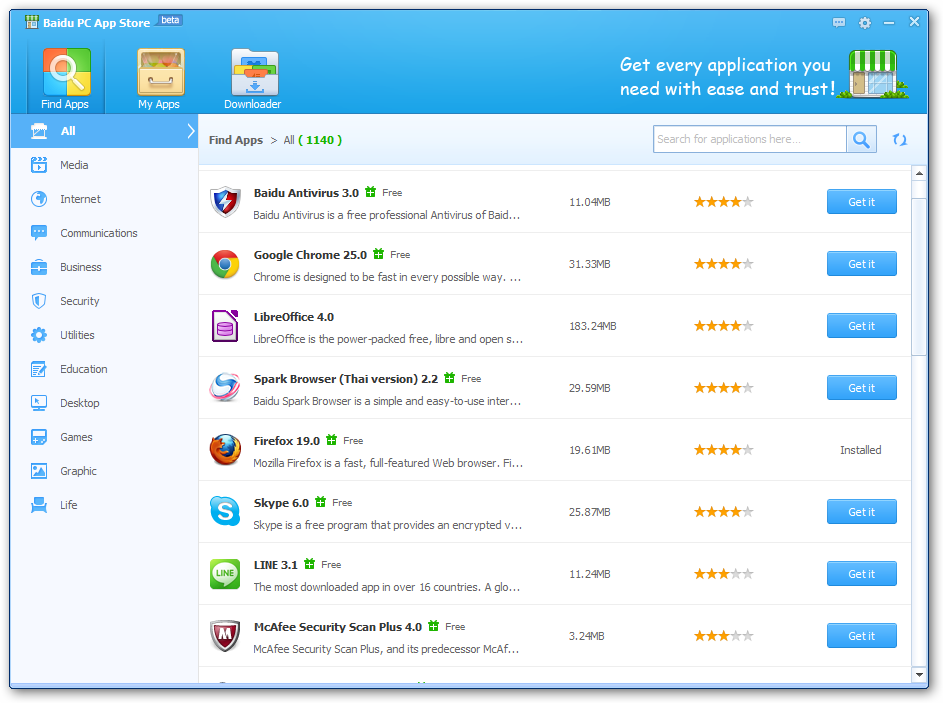Get Spark Browser Thai version
Viewport: 943px width, 703px height.
pos(861,388)
